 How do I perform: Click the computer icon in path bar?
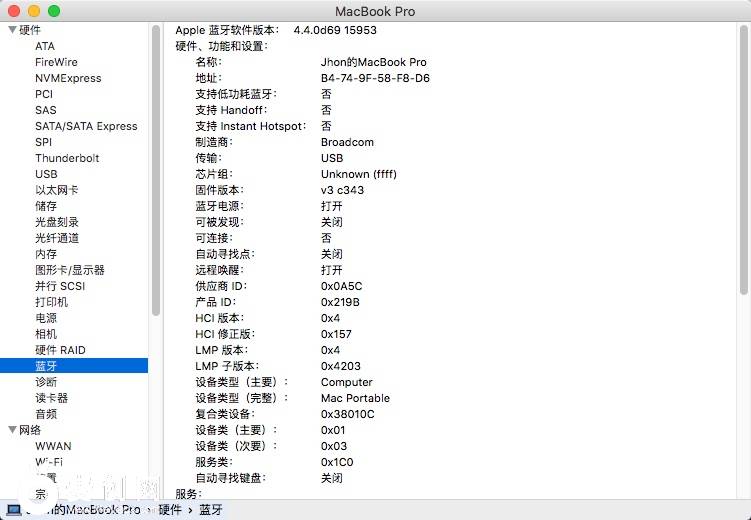coord(14,510)
